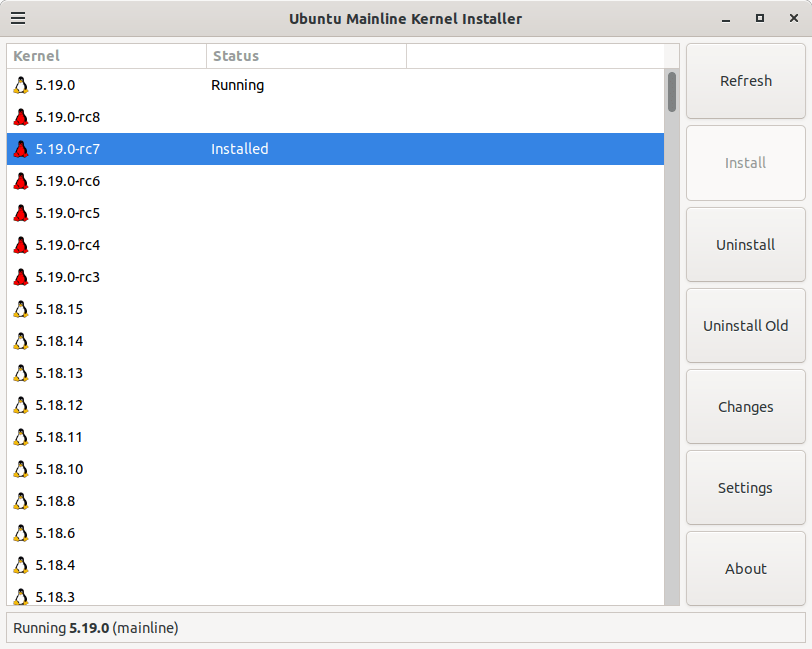Click the Tux icon beside kernel 5.18.8
Viewport: 812px width, 649px height.
21,501
